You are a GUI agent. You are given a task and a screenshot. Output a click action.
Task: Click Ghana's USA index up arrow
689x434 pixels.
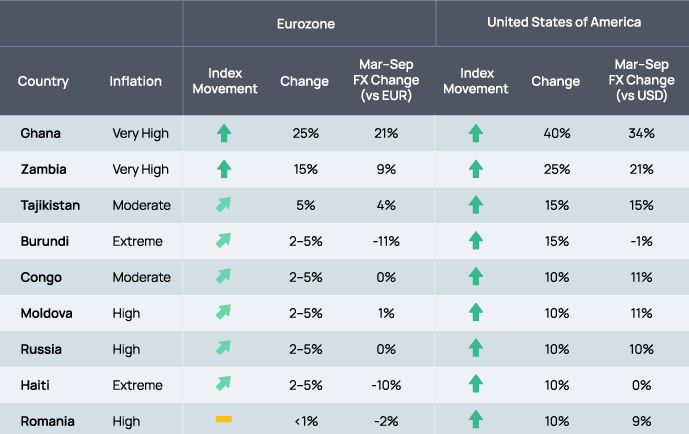(x=476, y=133)
